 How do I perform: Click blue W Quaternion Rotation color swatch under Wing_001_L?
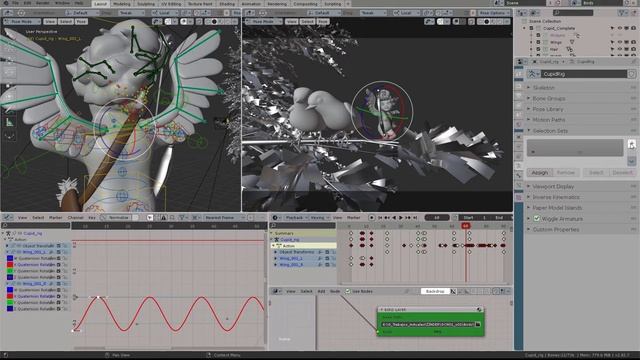[10, 258]
